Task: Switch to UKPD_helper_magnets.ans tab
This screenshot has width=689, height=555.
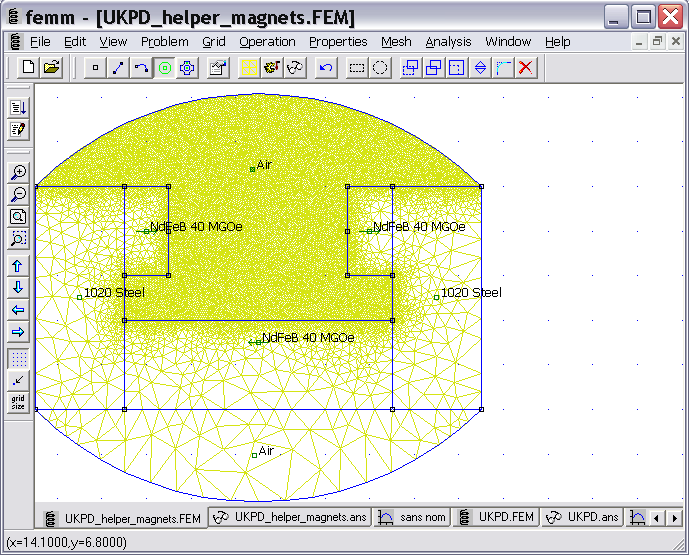Action: [290, 517]
